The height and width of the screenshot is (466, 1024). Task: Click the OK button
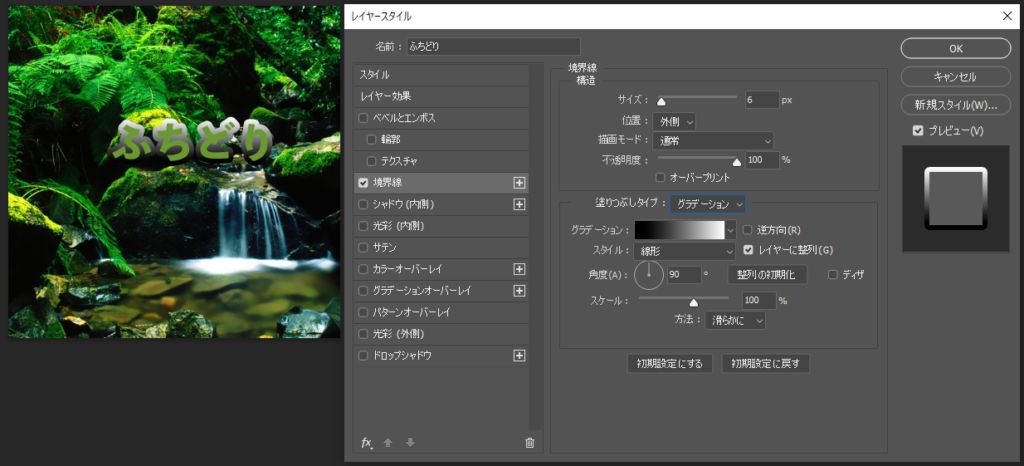coord(955,48)
